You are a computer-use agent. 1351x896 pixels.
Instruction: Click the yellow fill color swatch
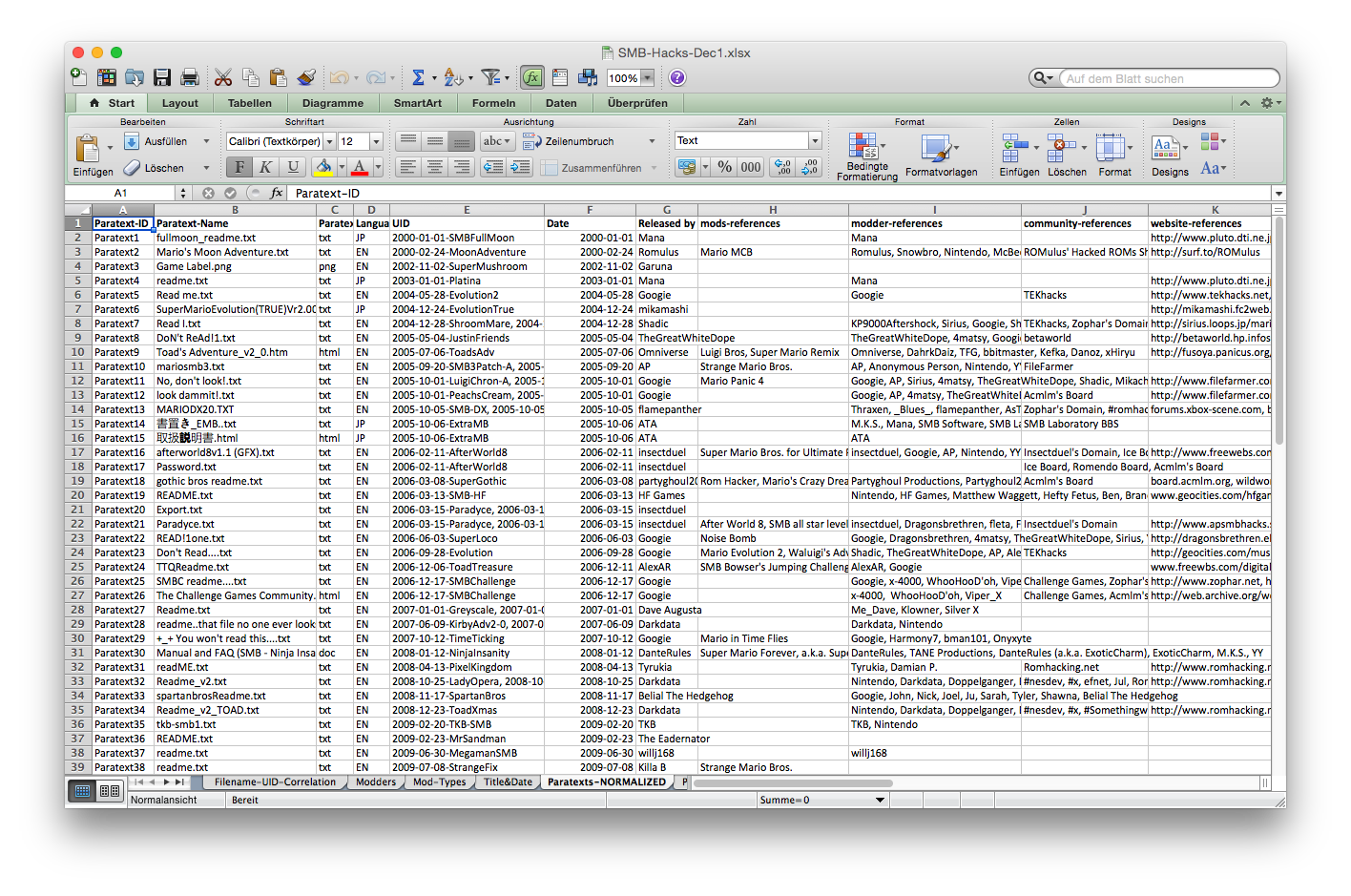[323, 167]
